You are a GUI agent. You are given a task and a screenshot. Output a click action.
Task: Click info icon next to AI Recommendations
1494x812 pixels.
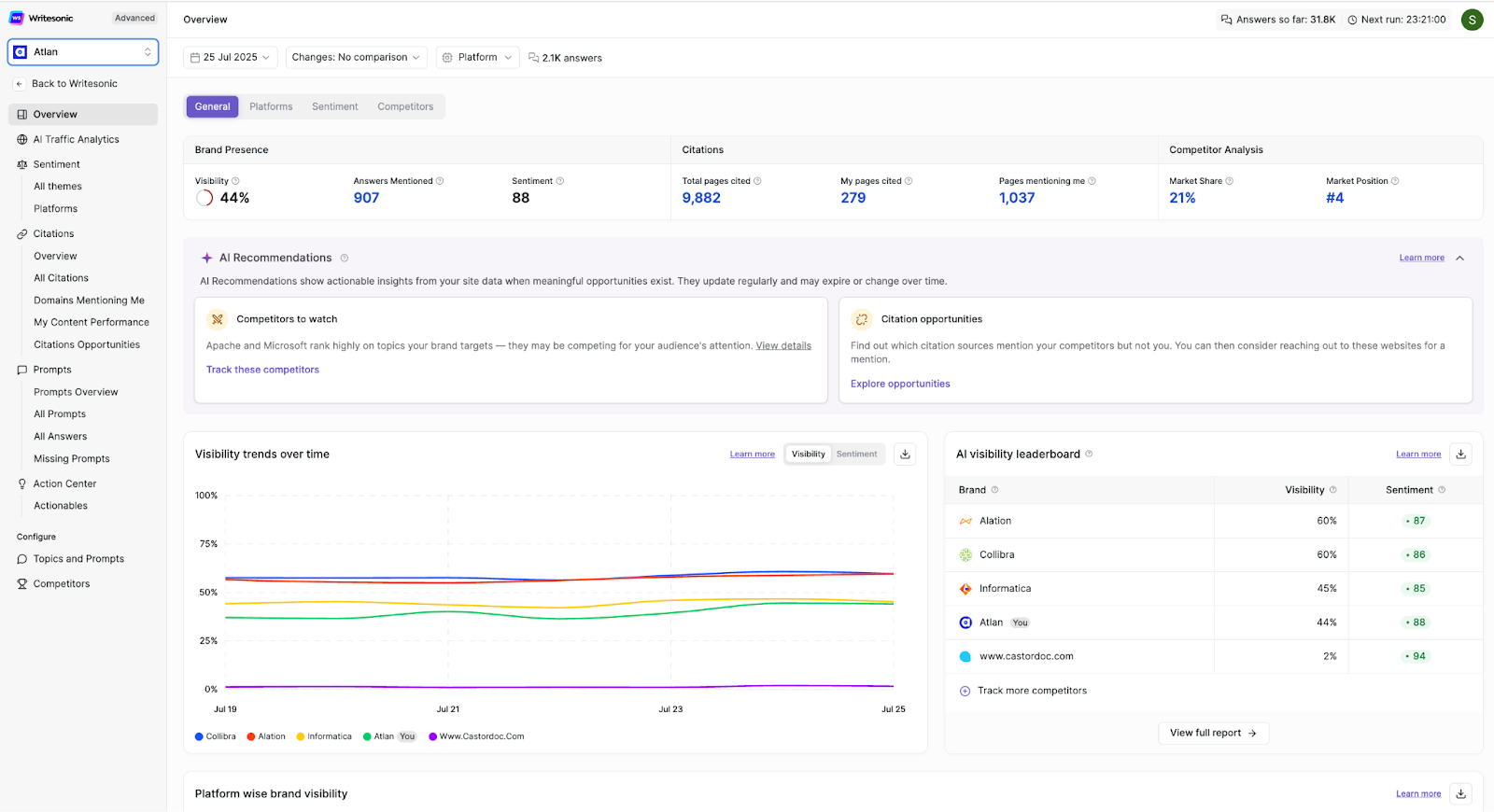(x=345, y=259)
